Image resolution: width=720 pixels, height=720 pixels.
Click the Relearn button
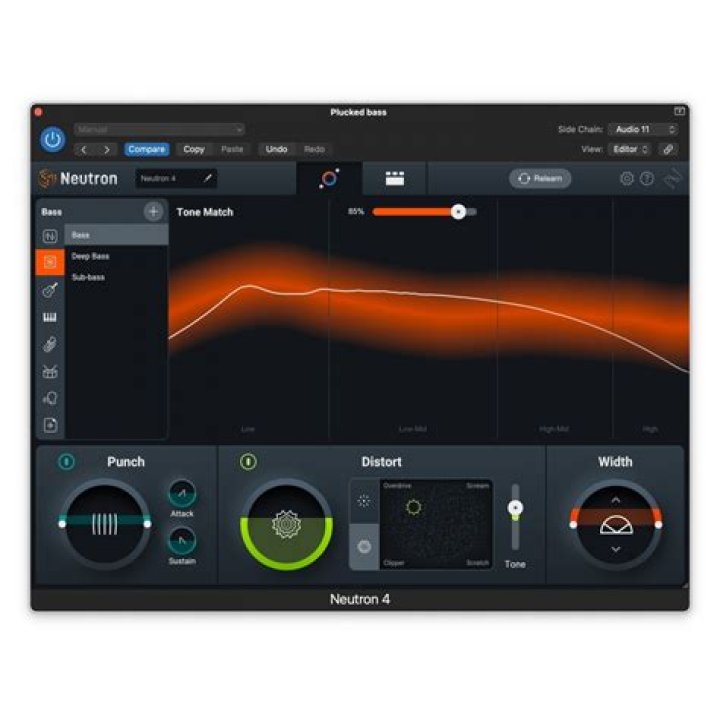540,179
